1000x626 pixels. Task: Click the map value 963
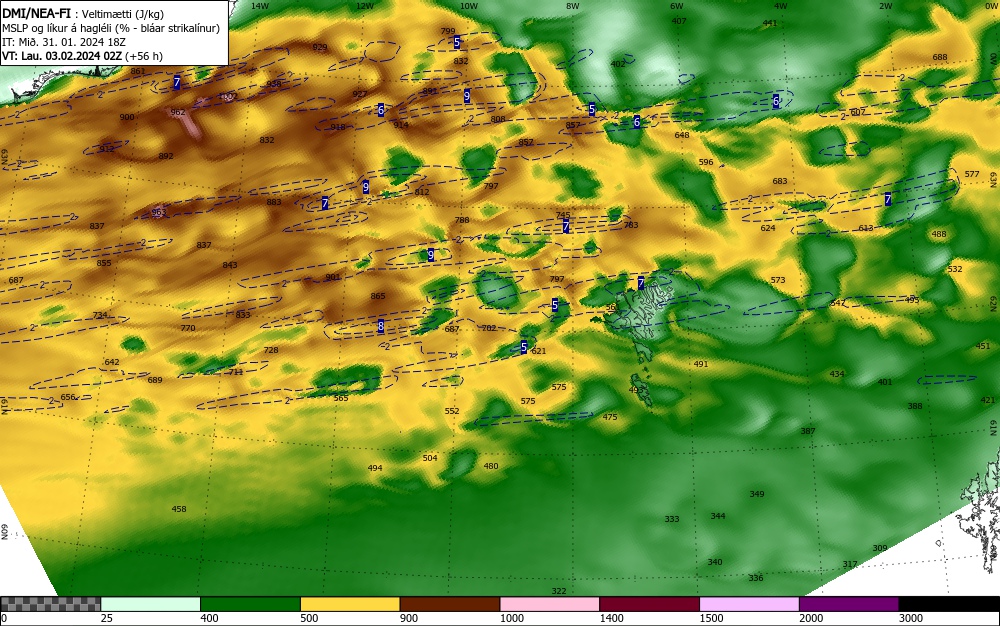click(x=159, y=212)
